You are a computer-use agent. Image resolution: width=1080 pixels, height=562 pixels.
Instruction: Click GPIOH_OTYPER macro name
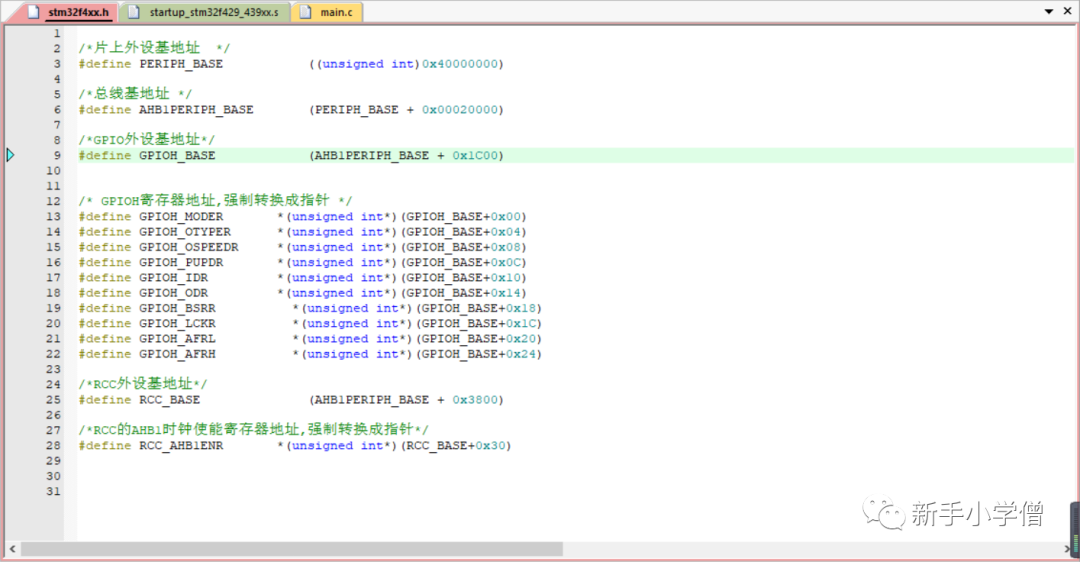(x=185, y=231)
